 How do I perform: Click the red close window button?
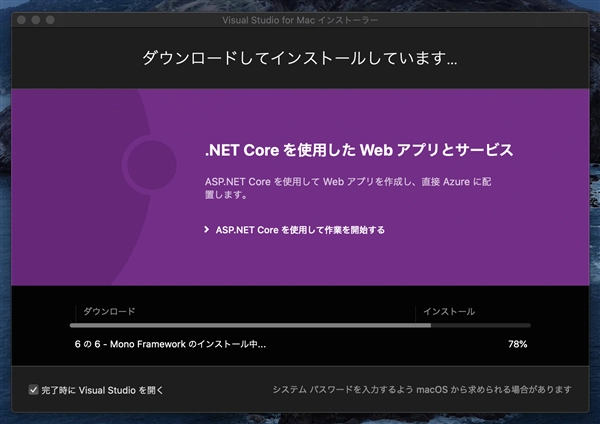[21, 20]
